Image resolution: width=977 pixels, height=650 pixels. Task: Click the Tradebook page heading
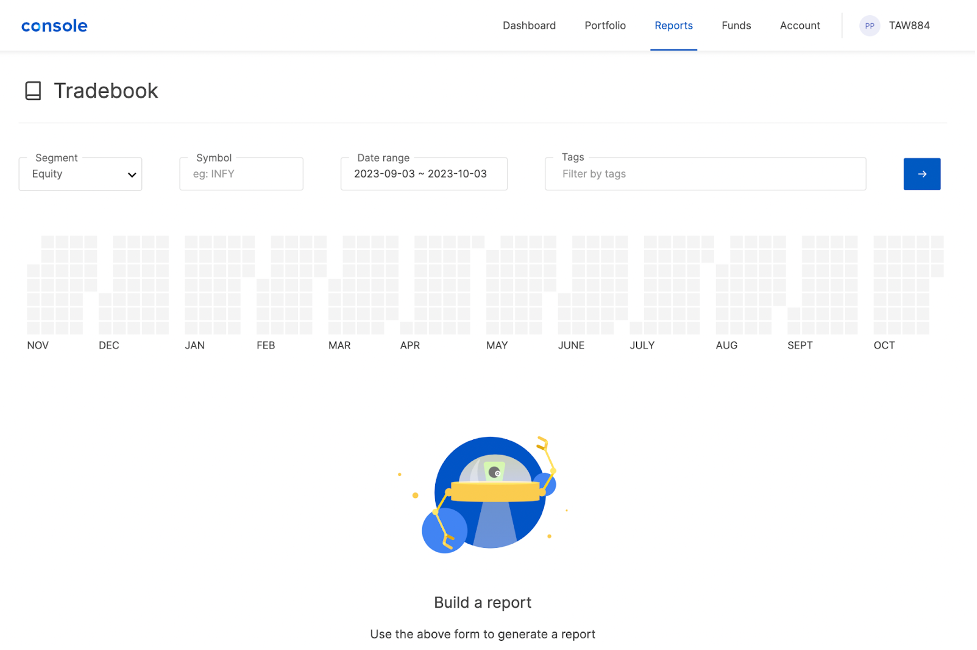[x=106, y=91]
